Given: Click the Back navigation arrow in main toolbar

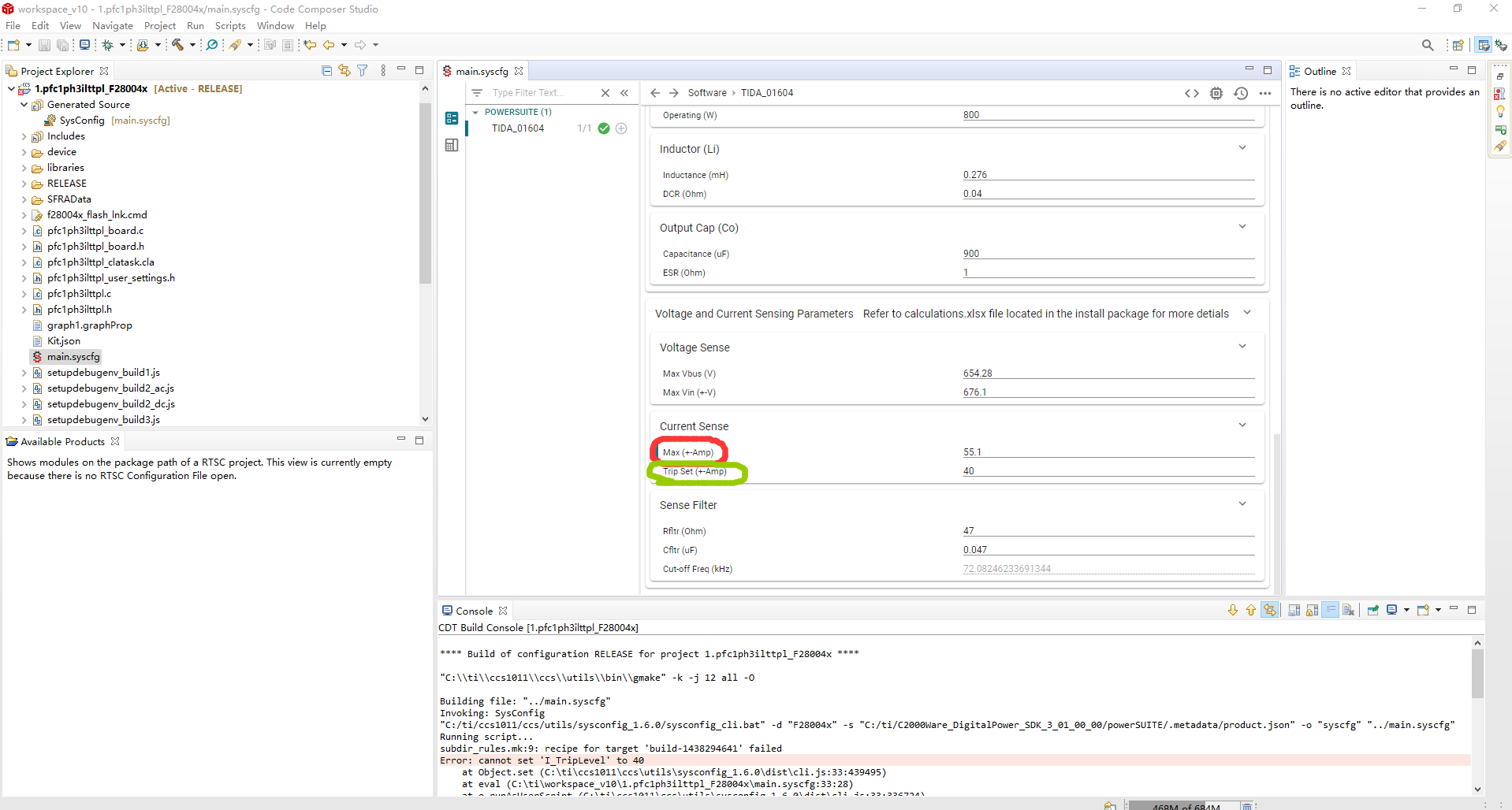Looking at the screenshot, I should click(329, 45).
